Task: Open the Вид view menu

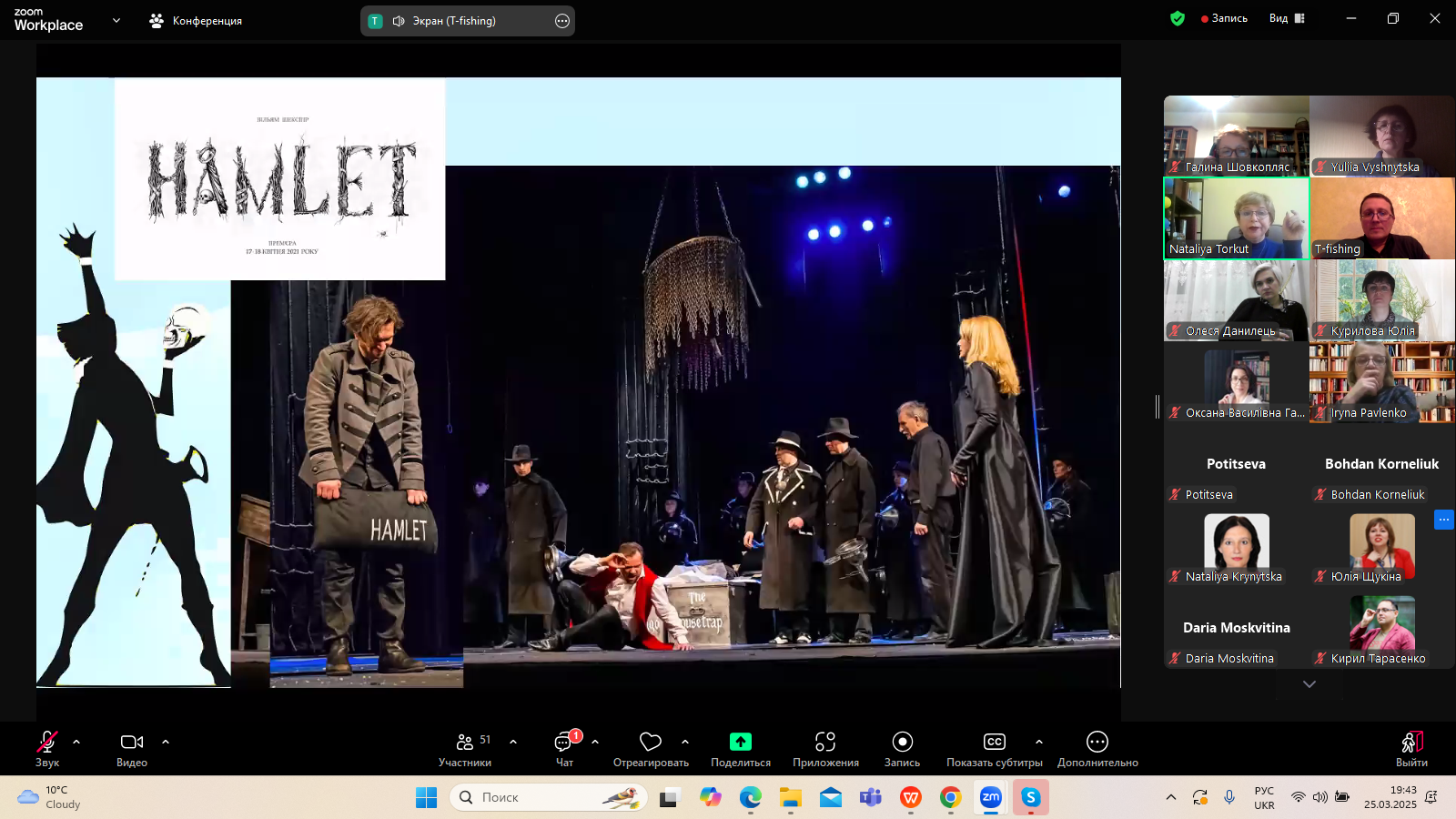Action: coord(1286,18)
